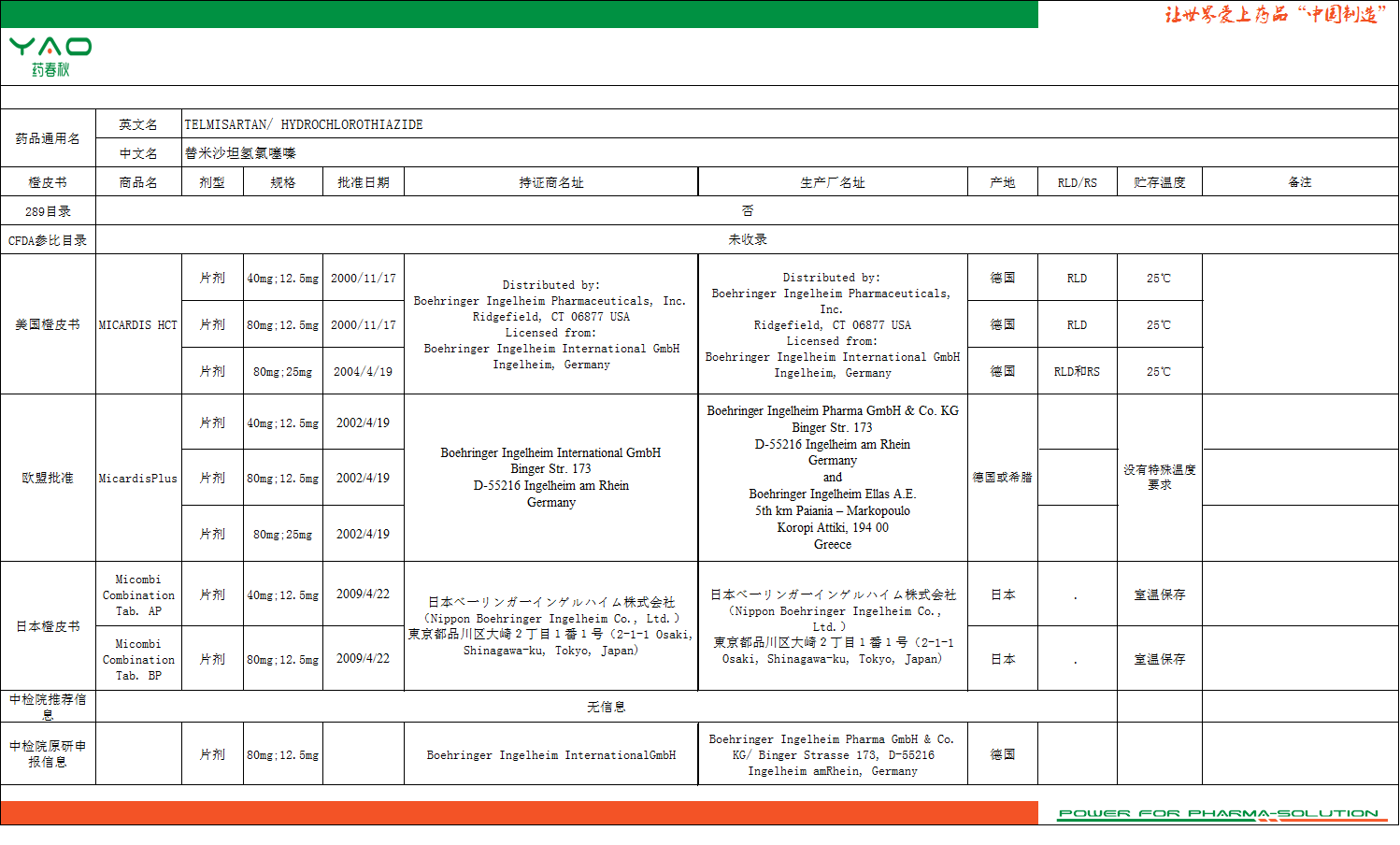Select the "中检院原研申报信息" row label
The image size is (1400, 845).
pyautogui.click(x=48, y=754)
